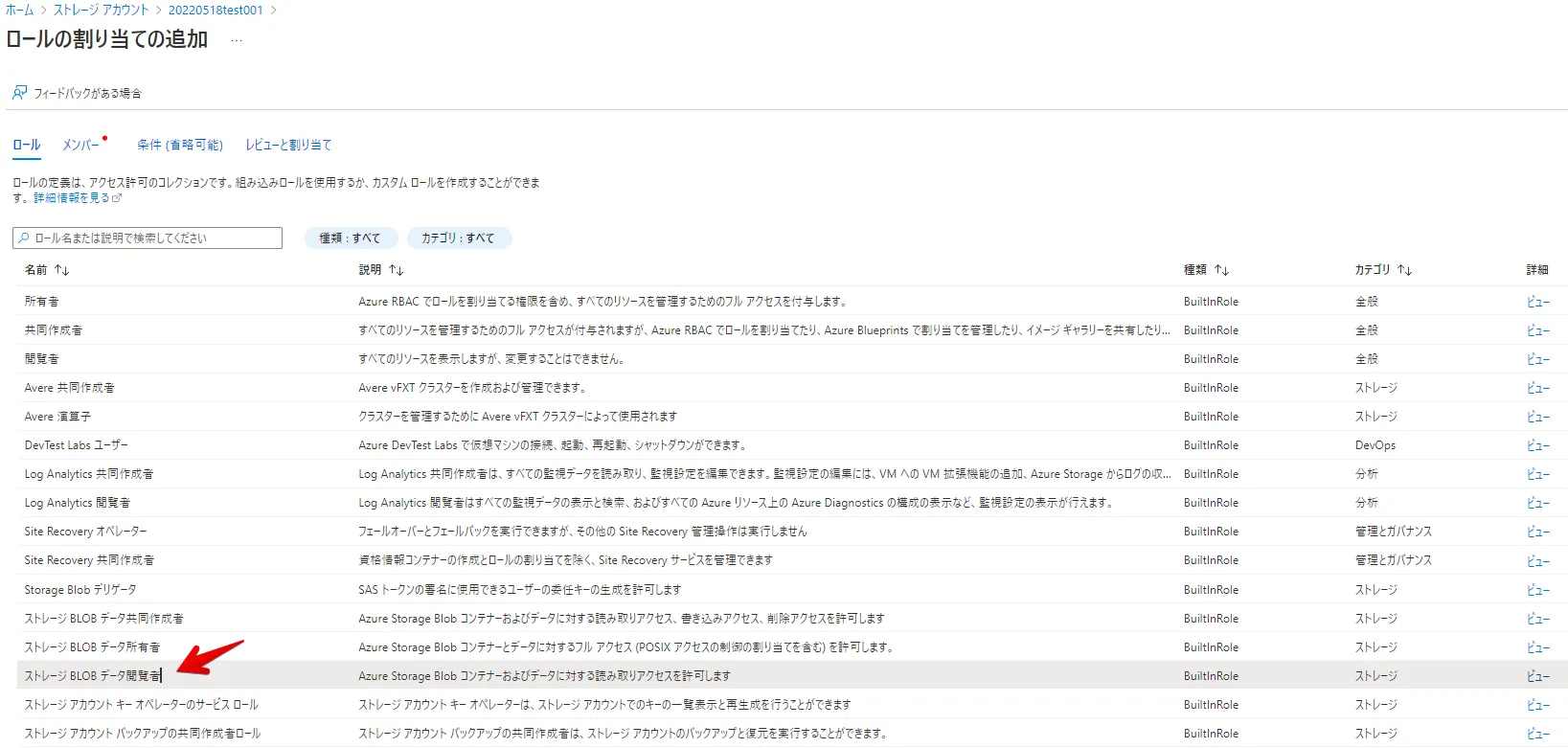Select the 閲覧者 role row

pos(792,358)
